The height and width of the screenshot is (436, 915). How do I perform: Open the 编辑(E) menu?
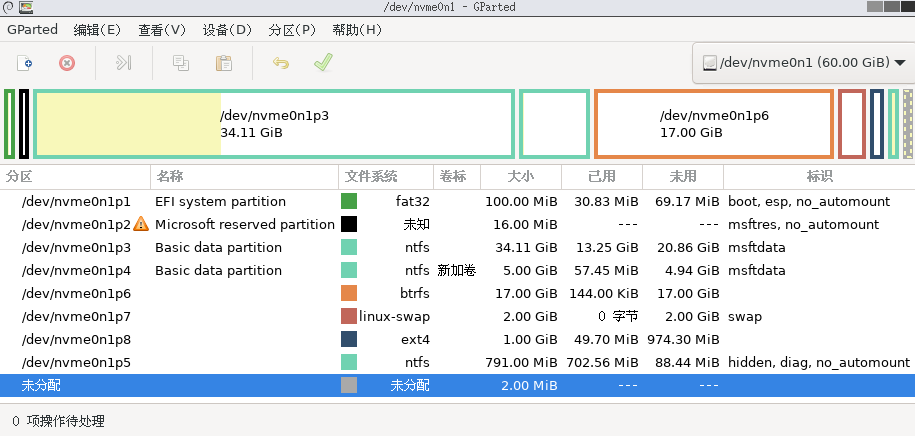pos(97,30)
